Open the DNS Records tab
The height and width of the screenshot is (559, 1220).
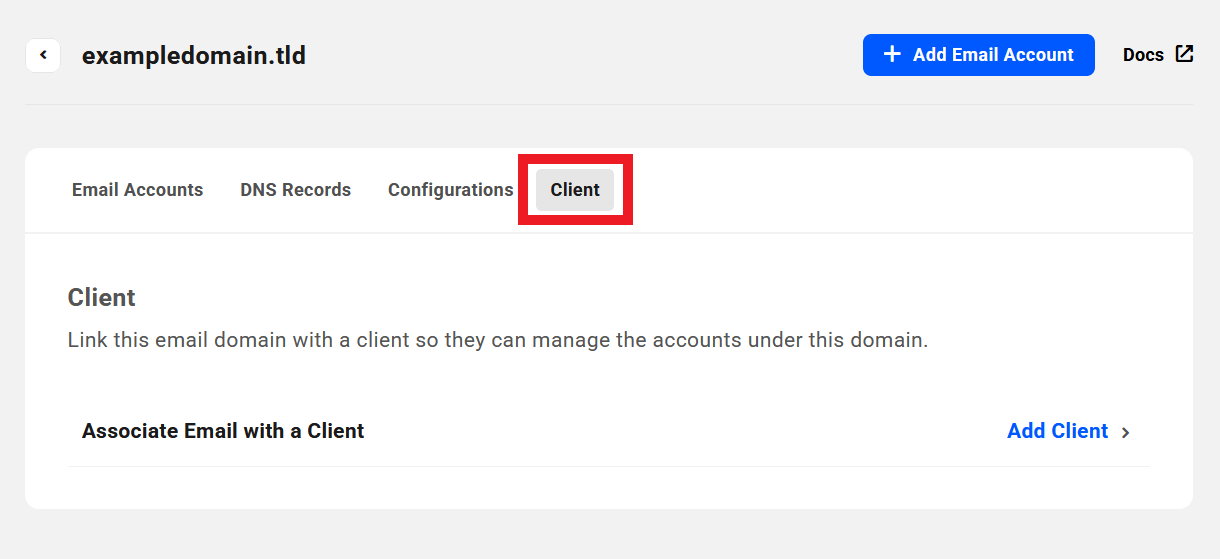[295, 190]
